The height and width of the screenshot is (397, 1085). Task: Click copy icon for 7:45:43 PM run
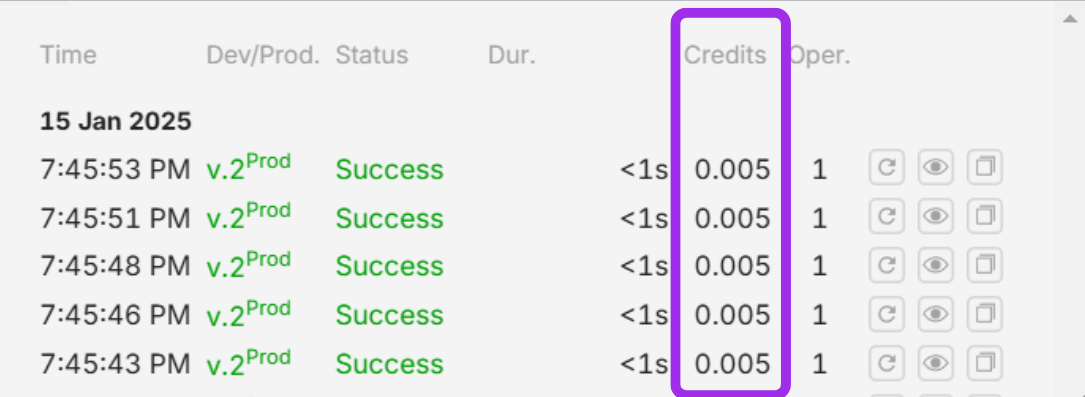click(x=985, y=362)
